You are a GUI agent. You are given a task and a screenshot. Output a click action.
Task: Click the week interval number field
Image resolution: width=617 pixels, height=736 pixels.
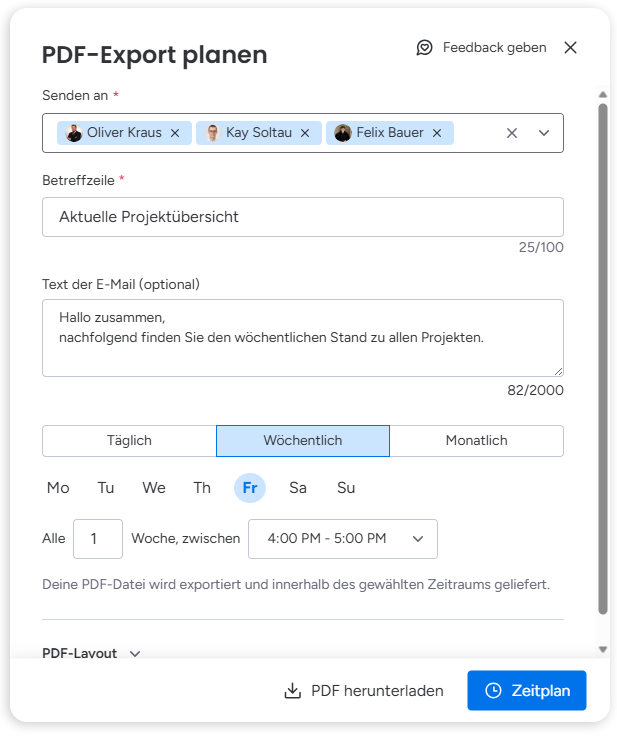tap(98, 539)
